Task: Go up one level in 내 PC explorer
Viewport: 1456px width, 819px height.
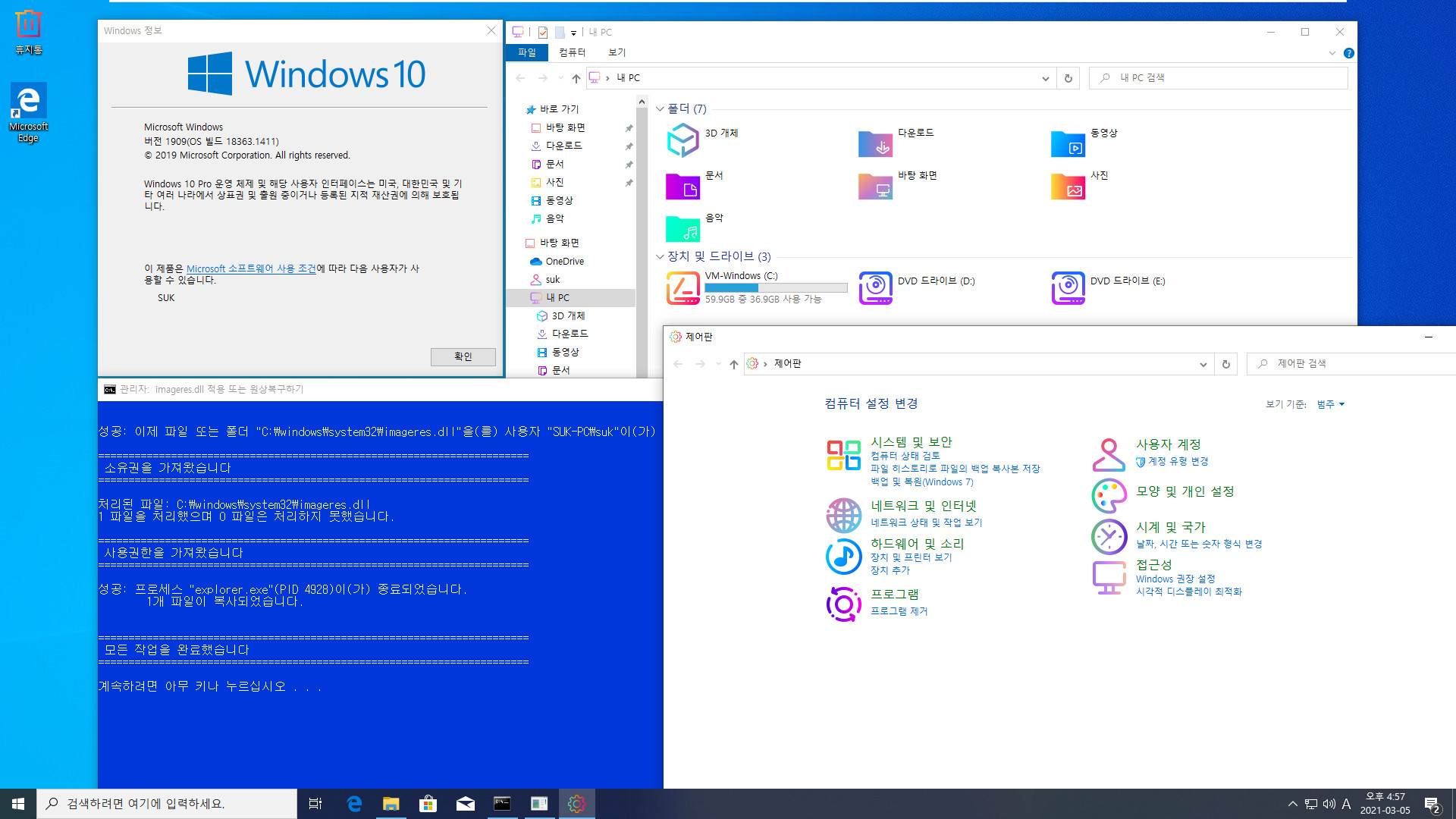Action: pyautogui.click(x=576, y=78)
